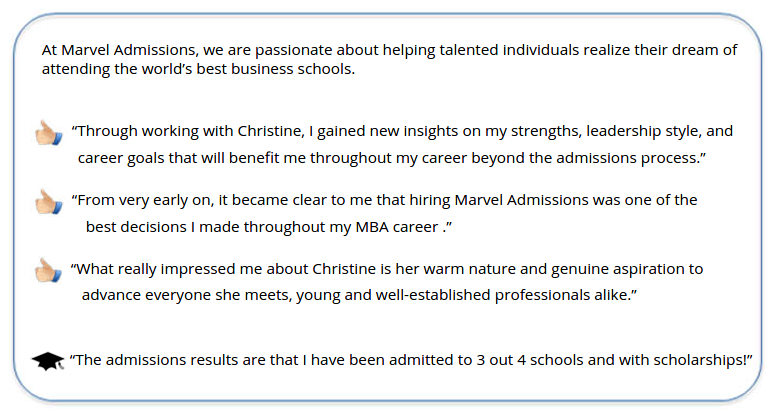Click the quote line 'From very early on'
767x418 pixels.
pos(384,200)
